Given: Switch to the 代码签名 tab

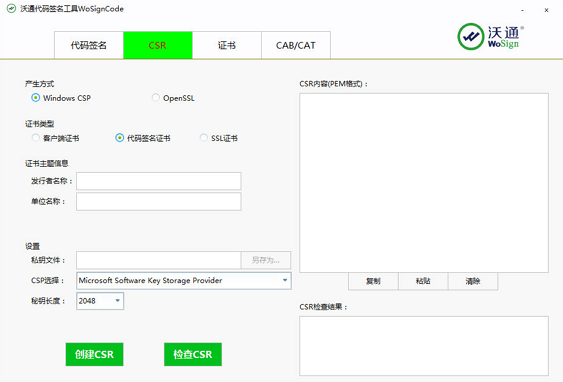Looking at the screenshot, I should click(x=89, y=45).
